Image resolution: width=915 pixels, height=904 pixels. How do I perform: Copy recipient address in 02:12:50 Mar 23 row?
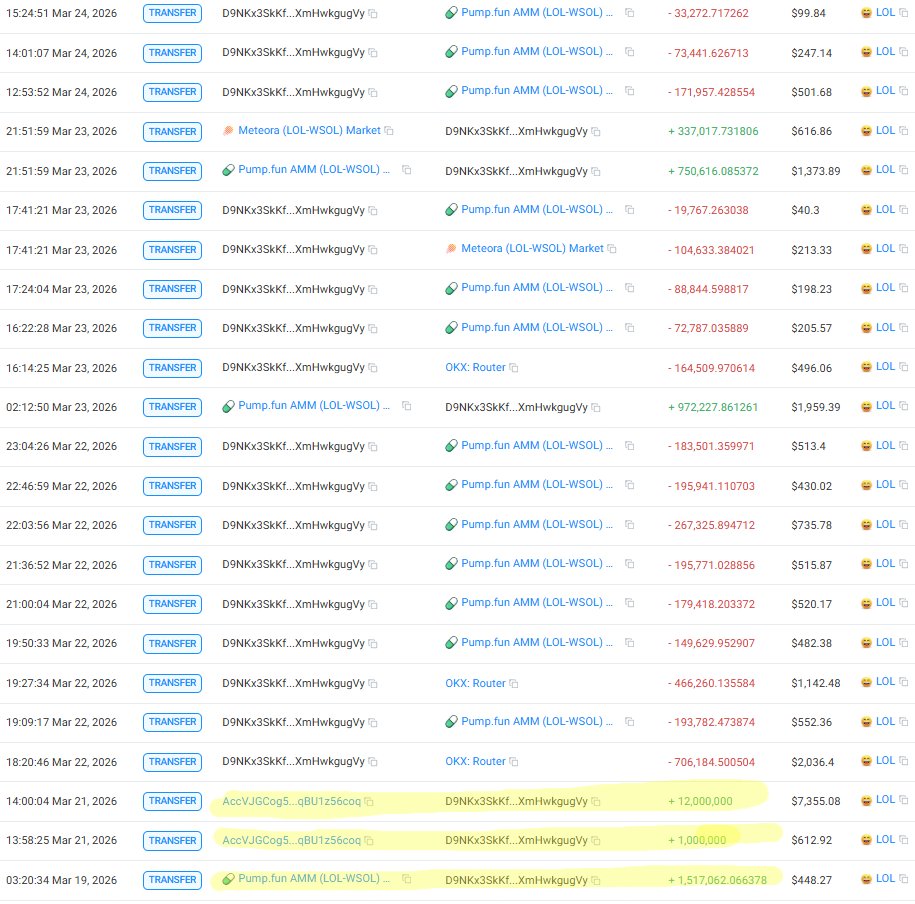596,407
